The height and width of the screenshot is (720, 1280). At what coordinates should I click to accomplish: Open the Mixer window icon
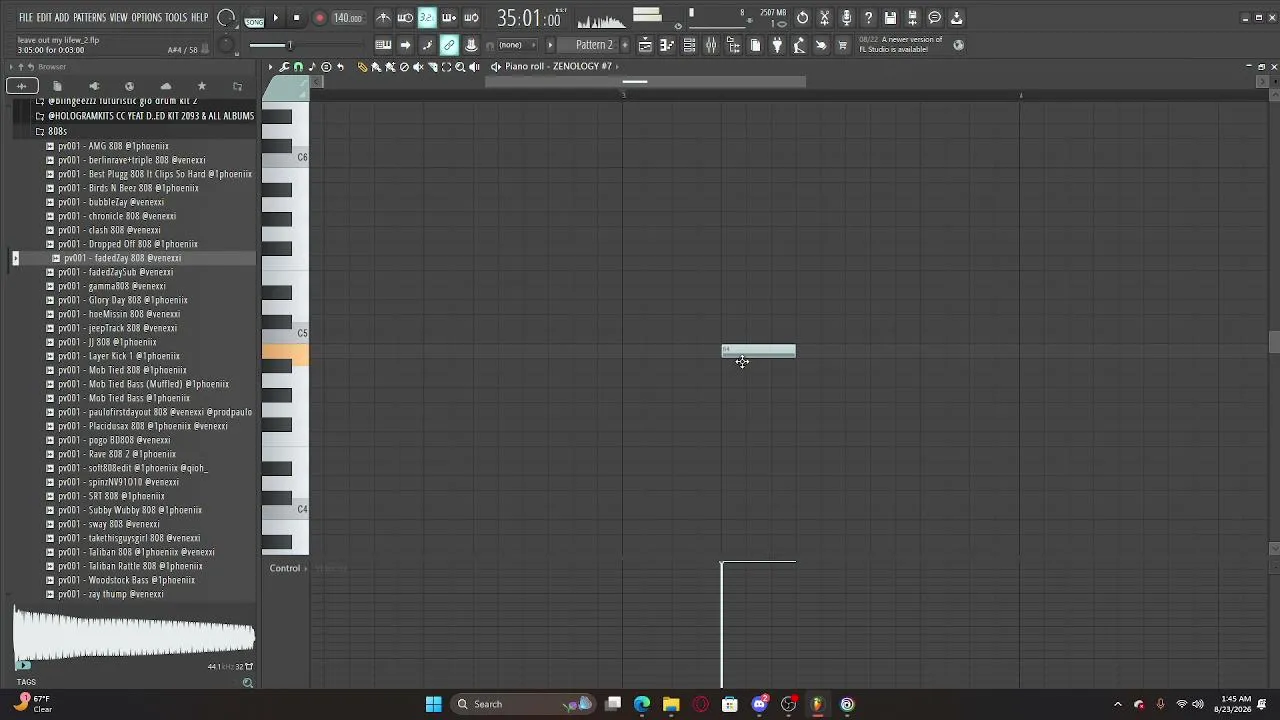pyautogui.click(x=711, y=45)
